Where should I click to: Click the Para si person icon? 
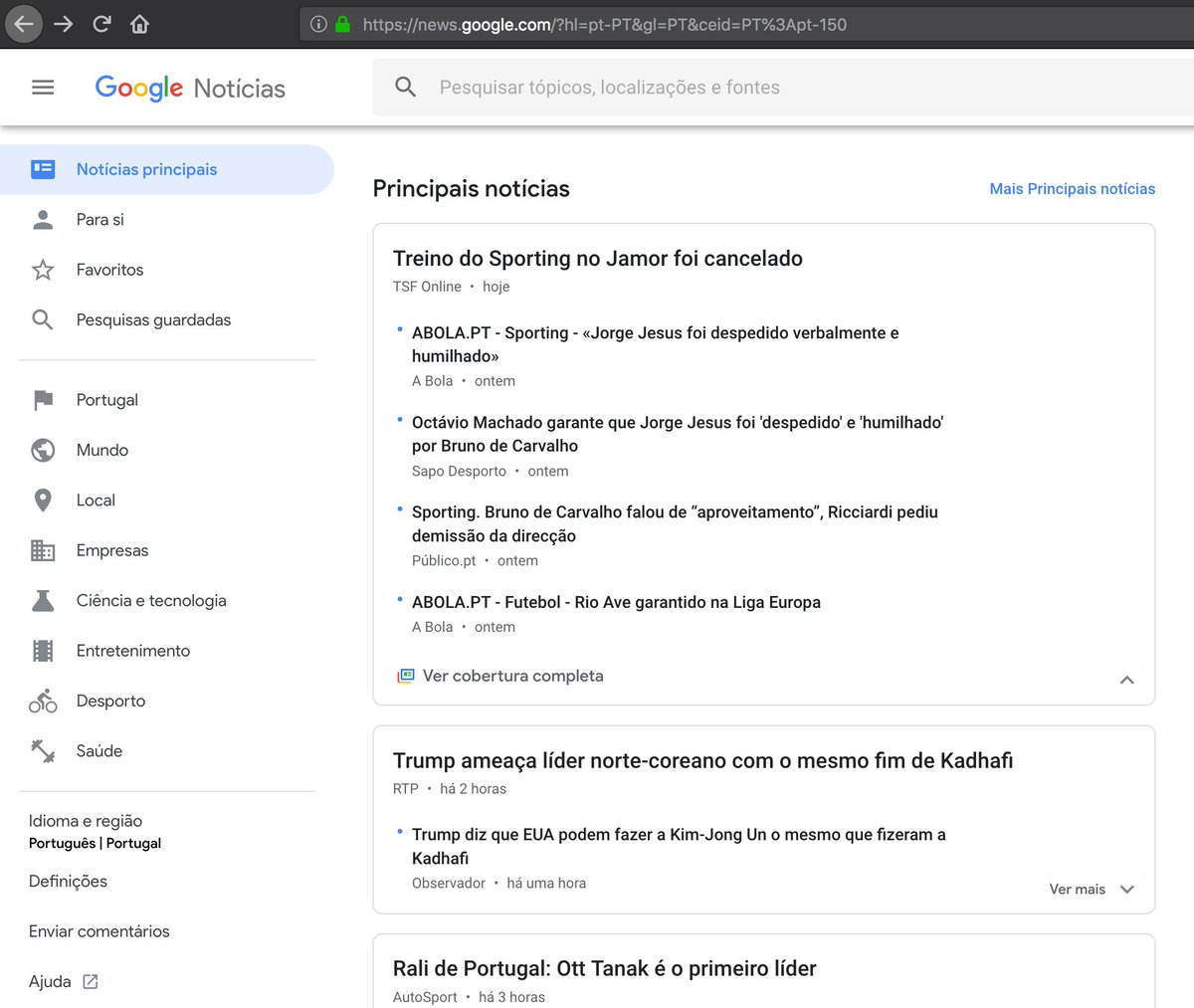click(43, 220)
